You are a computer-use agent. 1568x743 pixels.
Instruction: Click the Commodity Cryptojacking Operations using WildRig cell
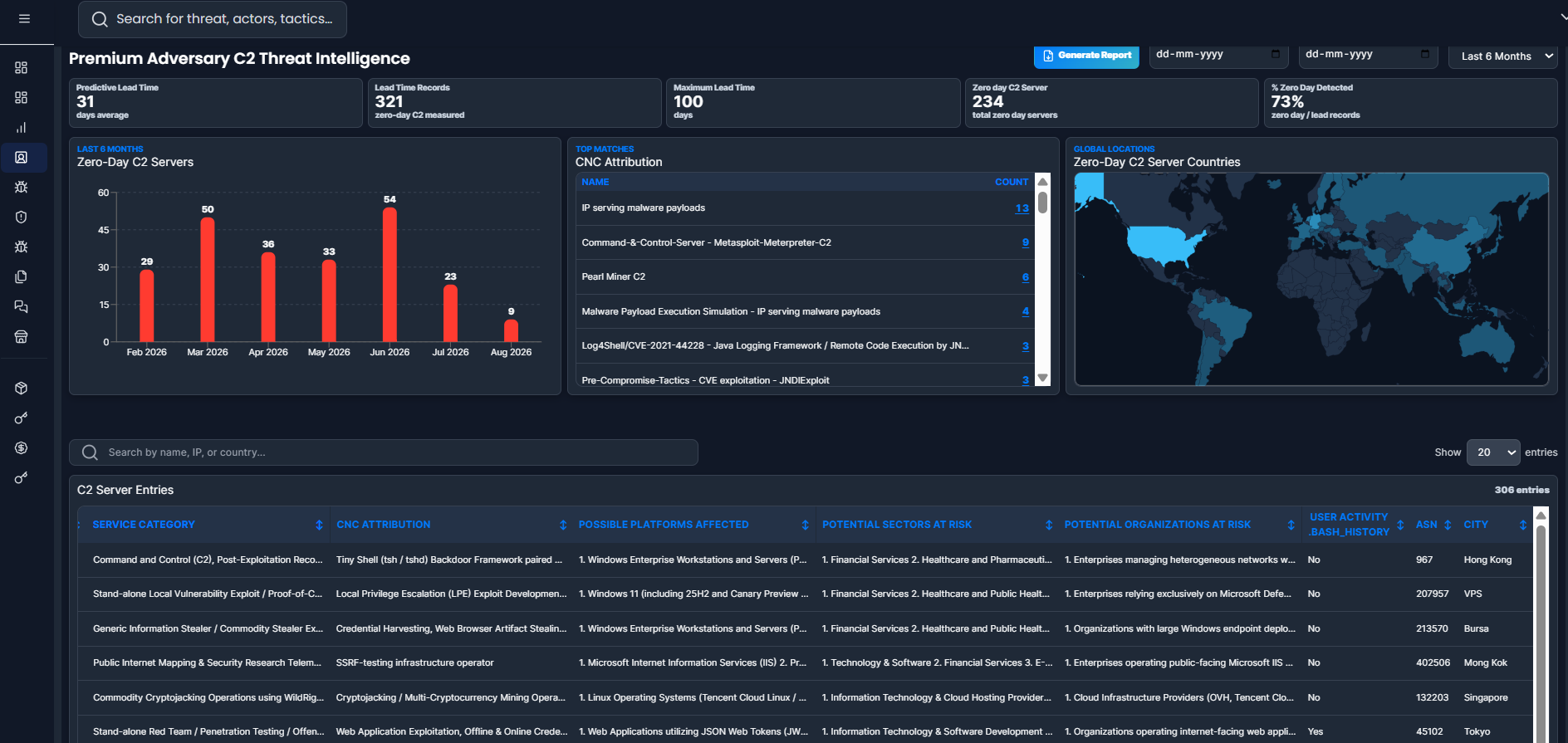(x=208, y=698)
